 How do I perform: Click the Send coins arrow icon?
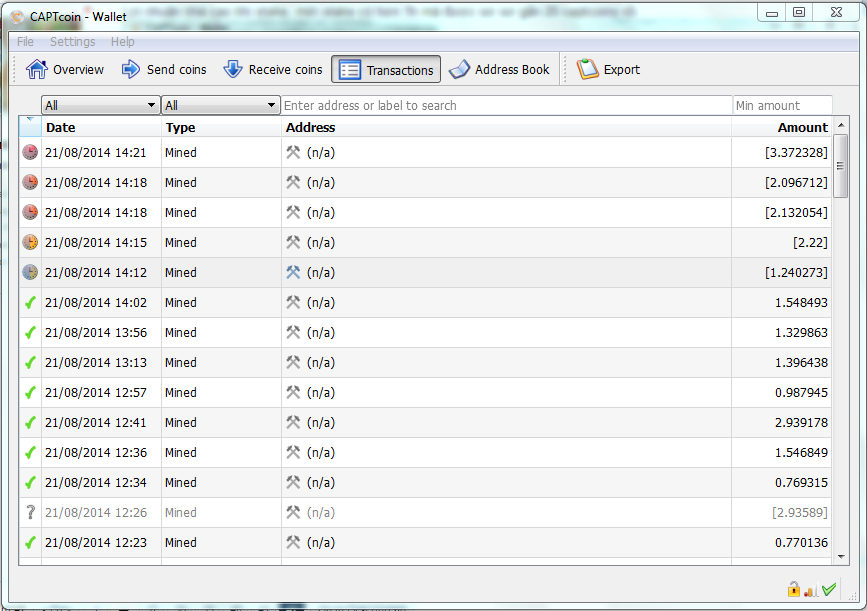click(x=130, y=69)
